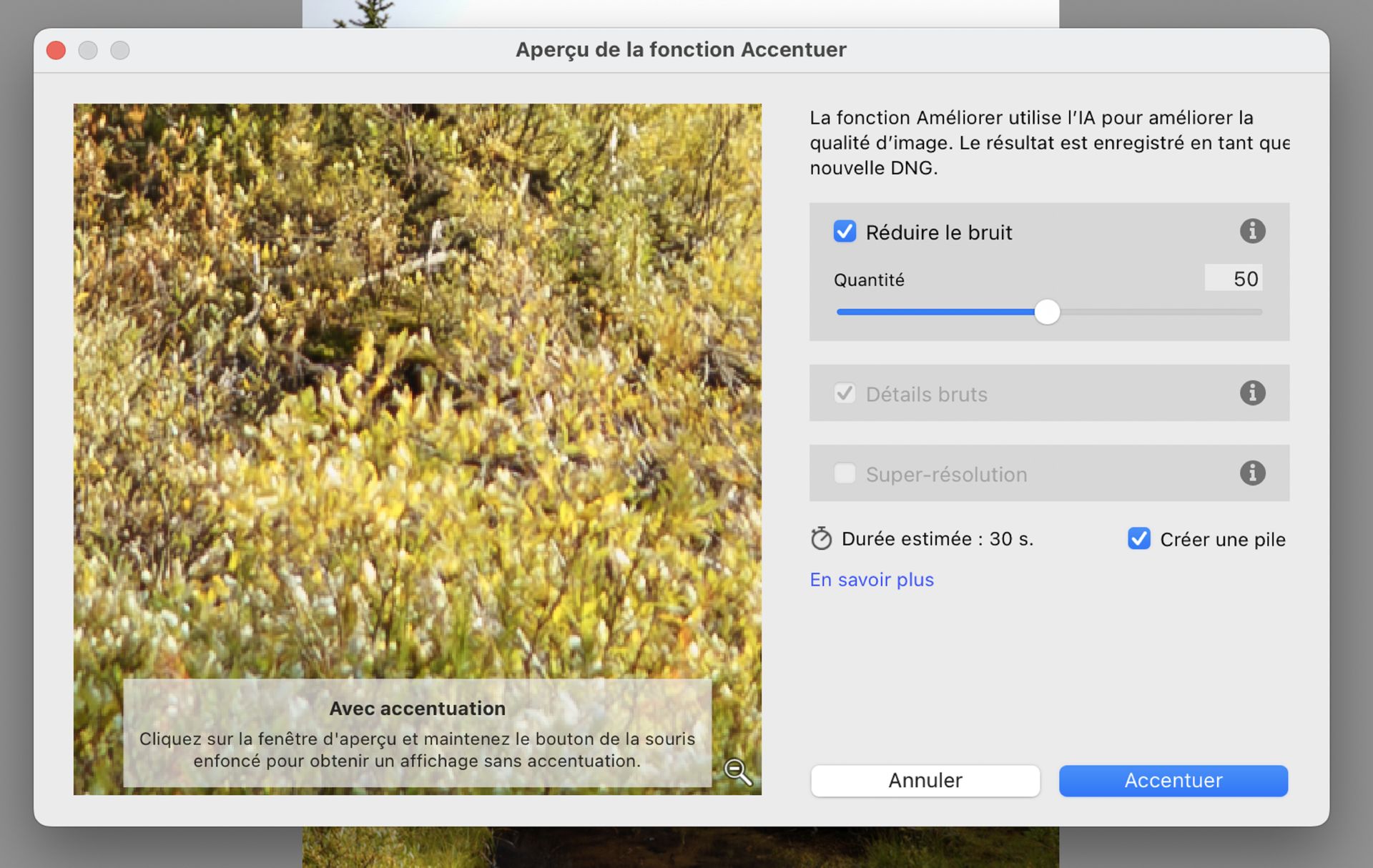Click the zoom-out magnifier on preview
The width and height of the screenshot is (1373, 868).
pyautogui.click(x=737, y=771)
